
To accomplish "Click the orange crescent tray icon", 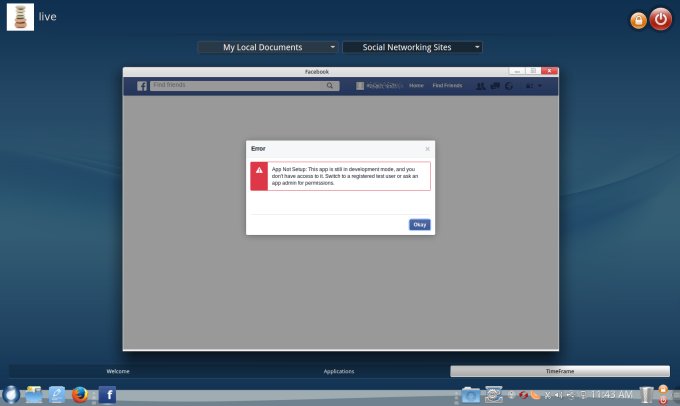I will point(535,395).
